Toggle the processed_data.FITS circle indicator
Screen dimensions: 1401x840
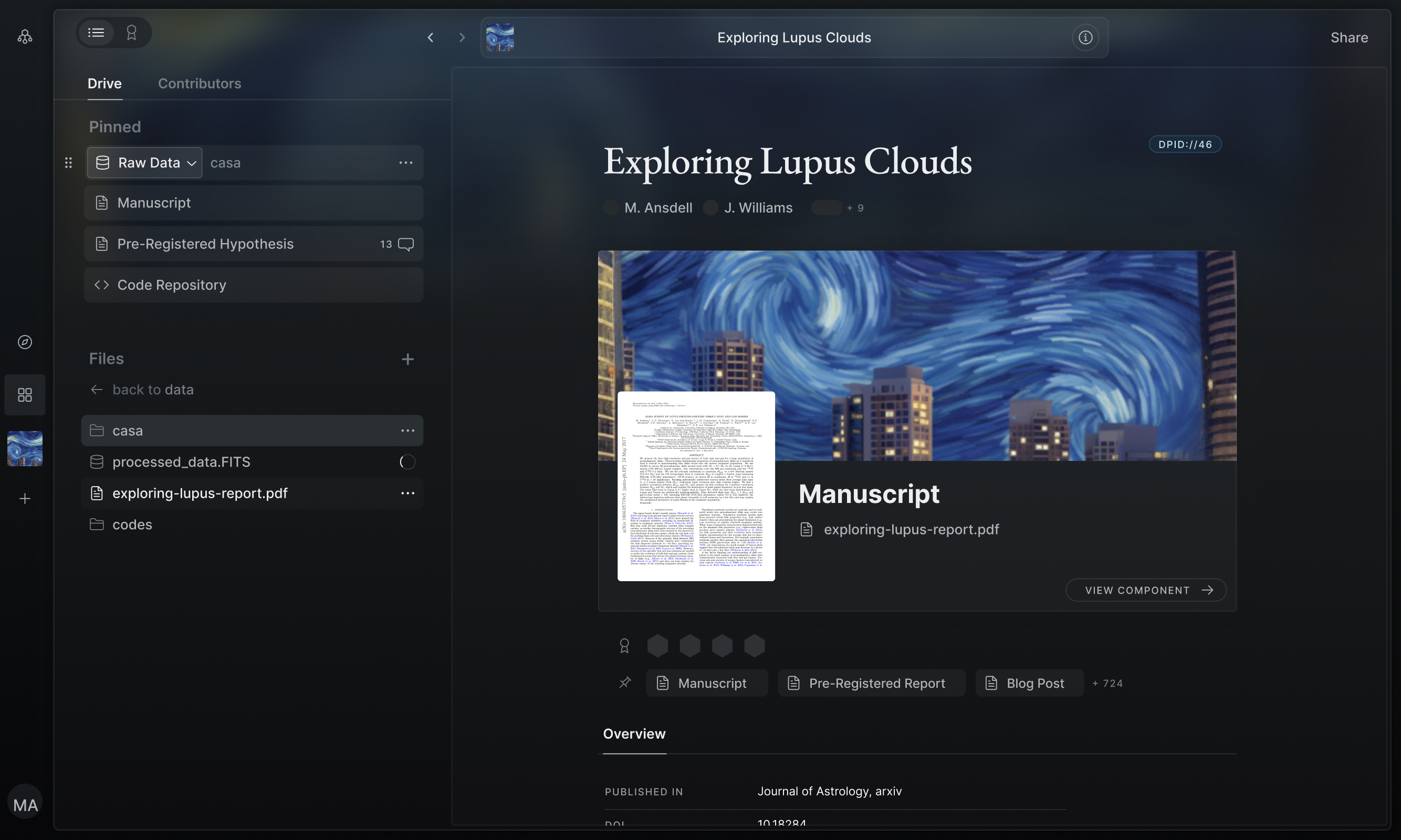407,462
